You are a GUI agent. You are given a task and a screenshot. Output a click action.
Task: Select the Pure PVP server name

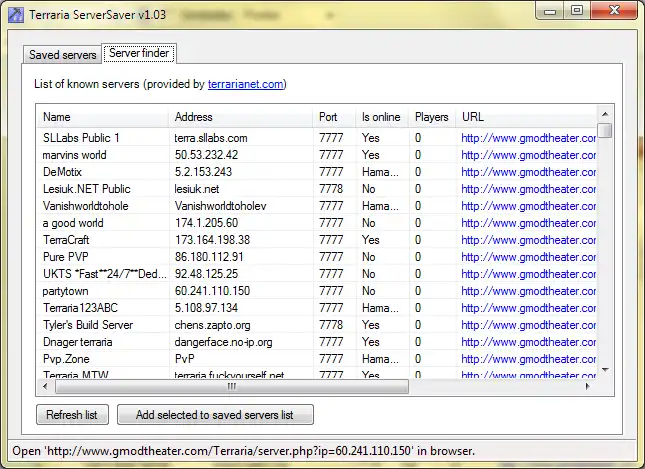(x=66, y=257)
